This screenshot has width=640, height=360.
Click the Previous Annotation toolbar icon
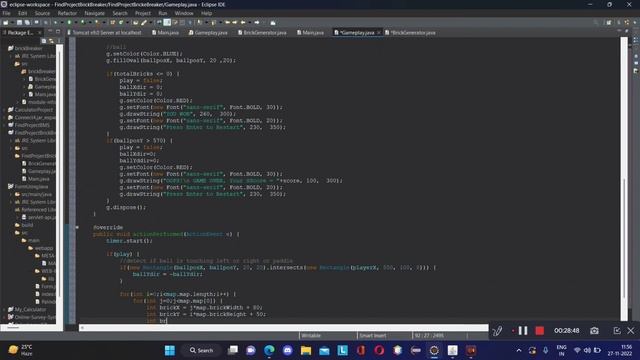pos(213,22)
